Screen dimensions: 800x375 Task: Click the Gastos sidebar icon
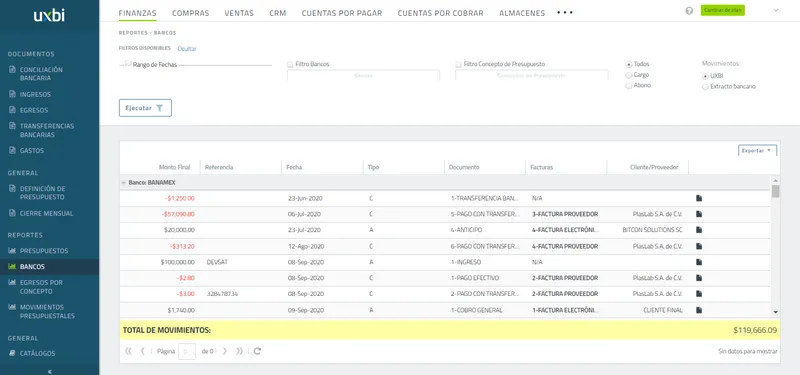[12, 151]
